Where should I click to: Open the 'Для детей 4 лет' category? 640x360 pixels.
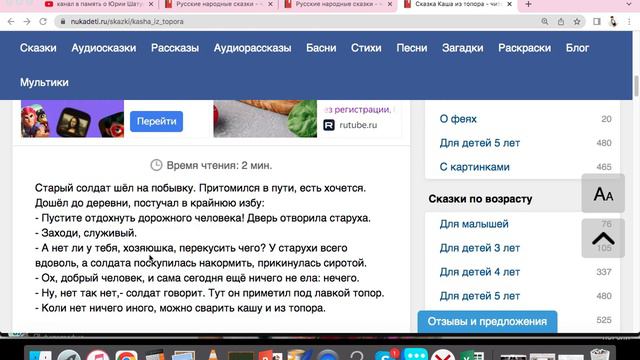click(480, 272)
